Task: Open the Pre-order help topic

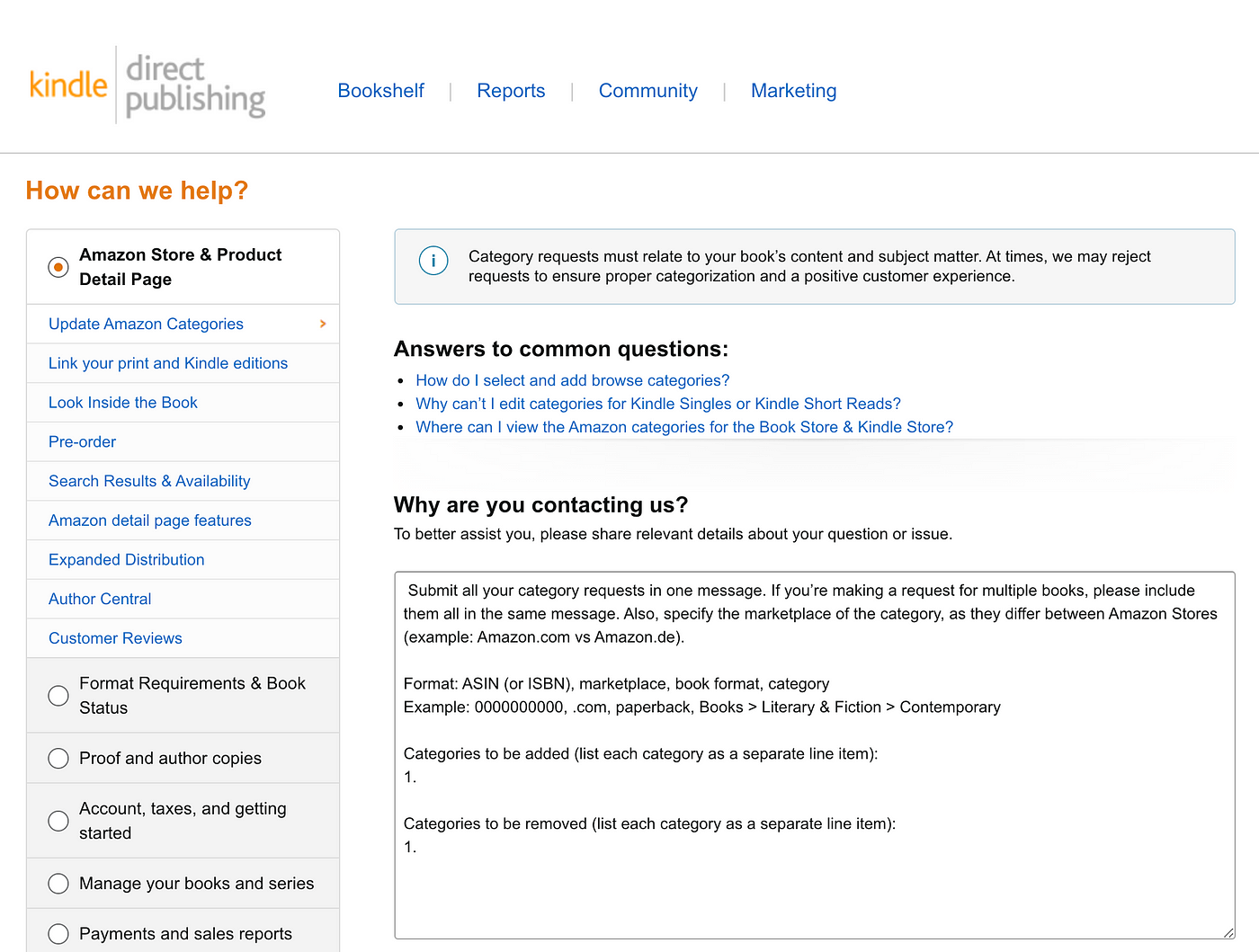Action: click(183, 441)
